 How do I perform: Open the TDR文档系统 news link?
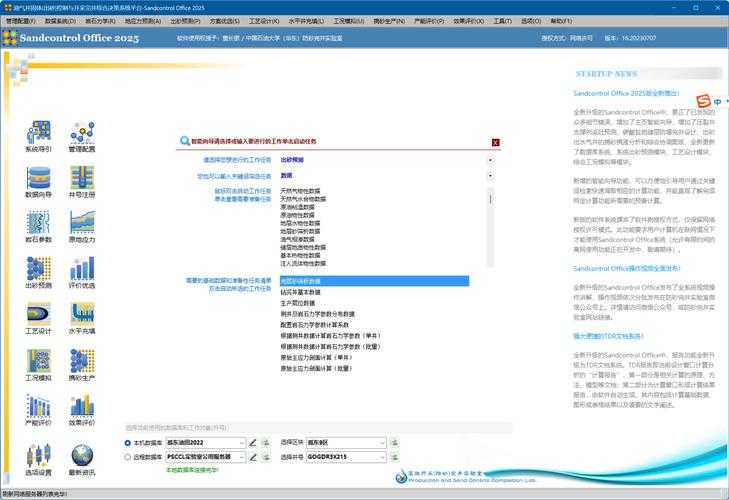(608, 336)
